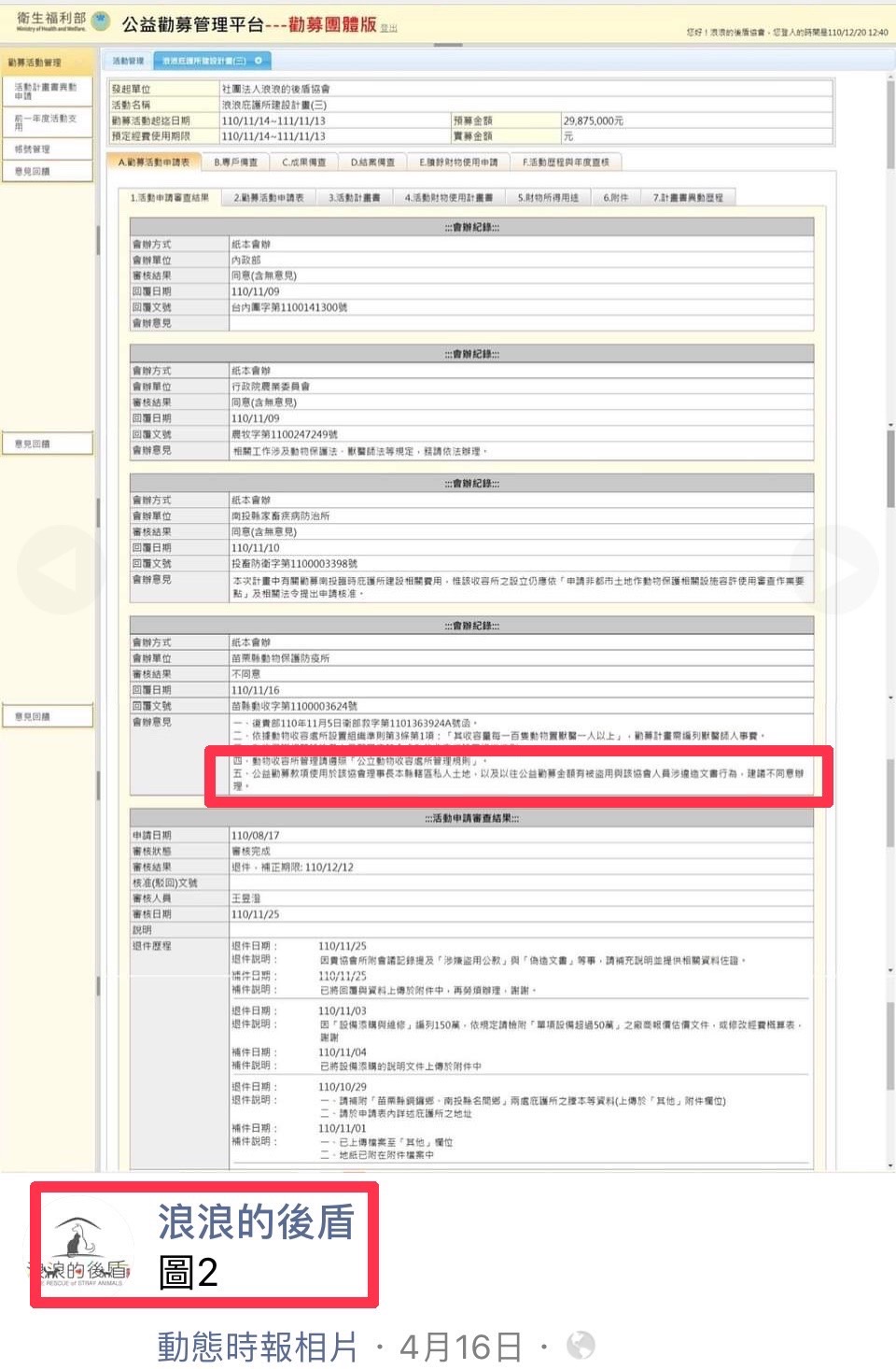Switch to the 活動管理 tab
Viewport: 896px width, 1369px height.
pos(128,61)
